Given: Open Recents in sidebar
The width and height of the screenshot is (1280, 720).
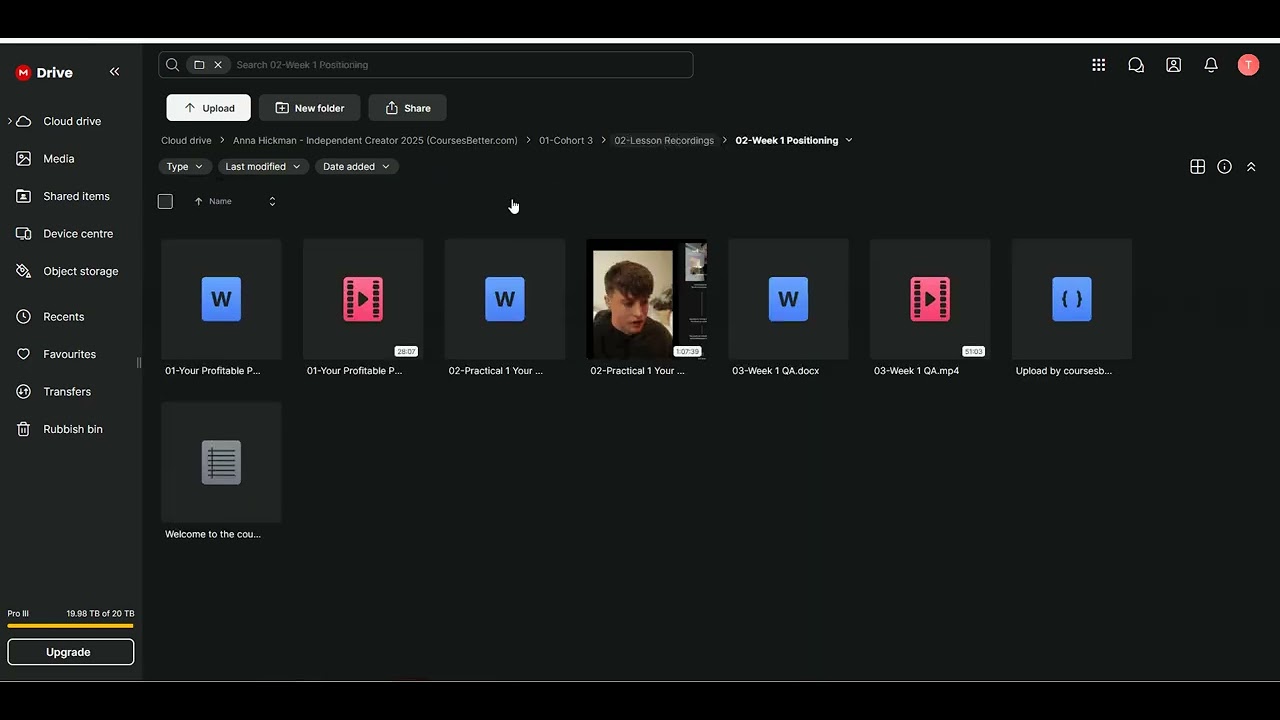Looking at the screenshot, I should coord(63,317).
